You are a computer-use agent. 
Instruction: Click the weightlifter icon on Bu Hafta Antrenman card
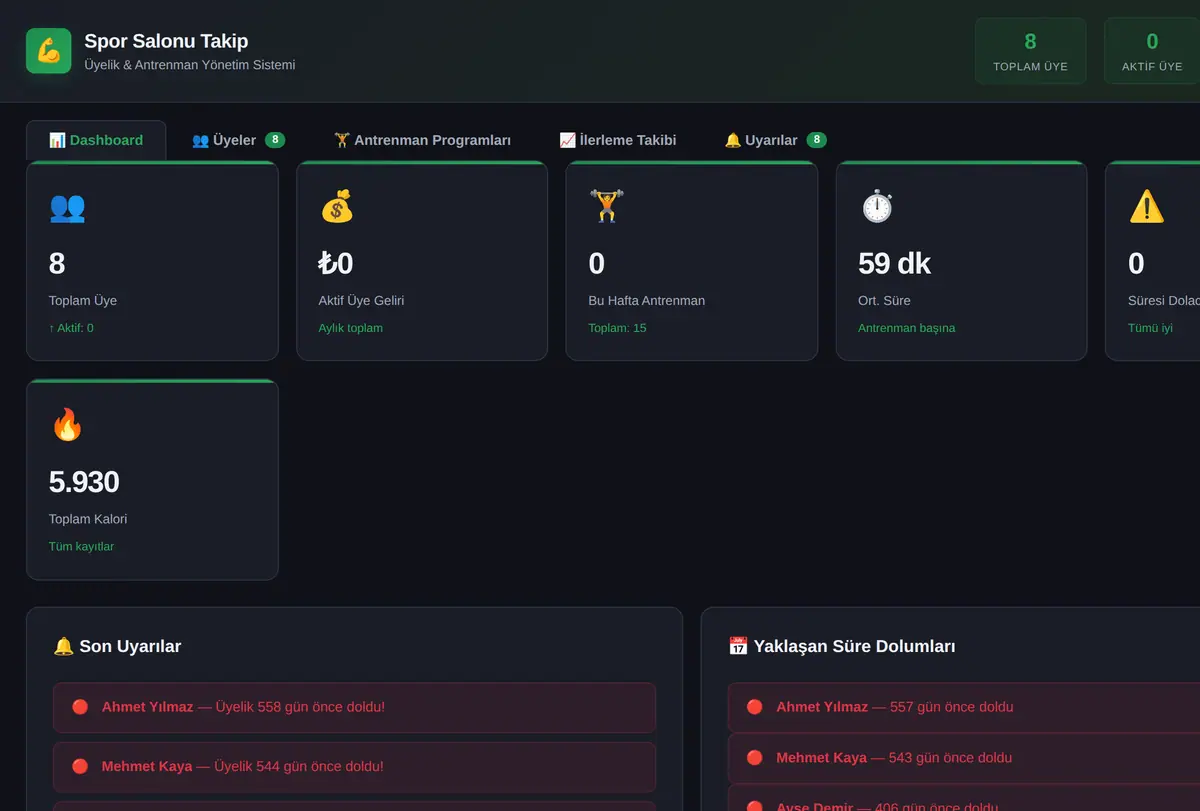(606, 207)
